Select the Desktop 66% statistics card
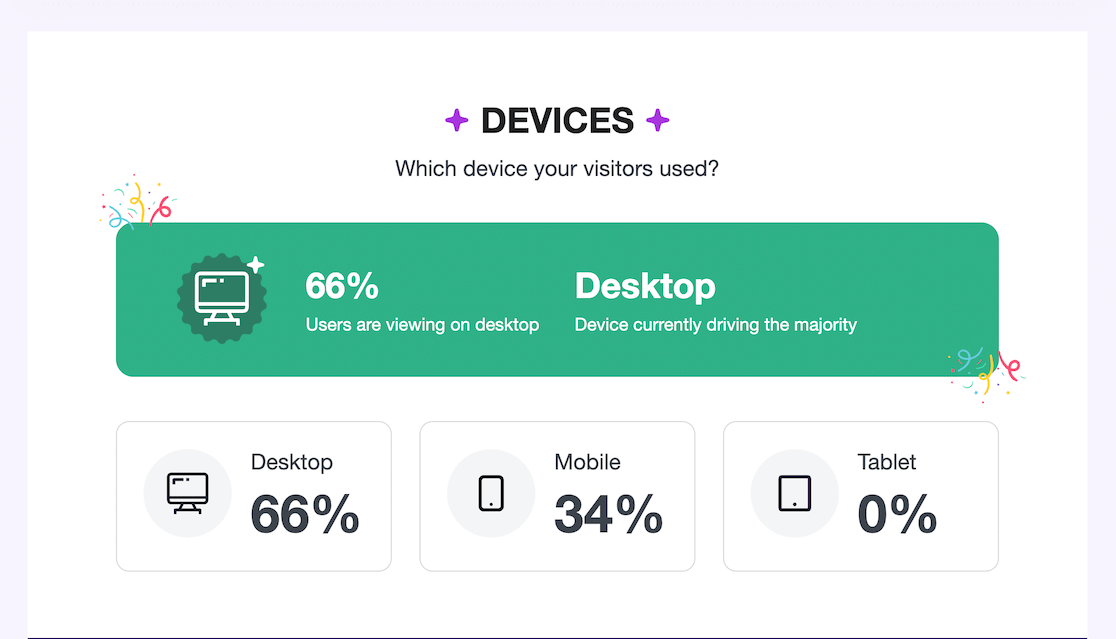This screenshot has width=1116, height=639. tap(253, 495)
